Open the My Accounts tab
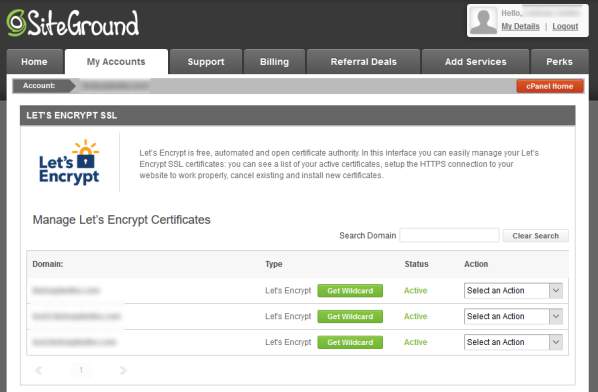This screenshot has height=392, width=598. (116, 62)
